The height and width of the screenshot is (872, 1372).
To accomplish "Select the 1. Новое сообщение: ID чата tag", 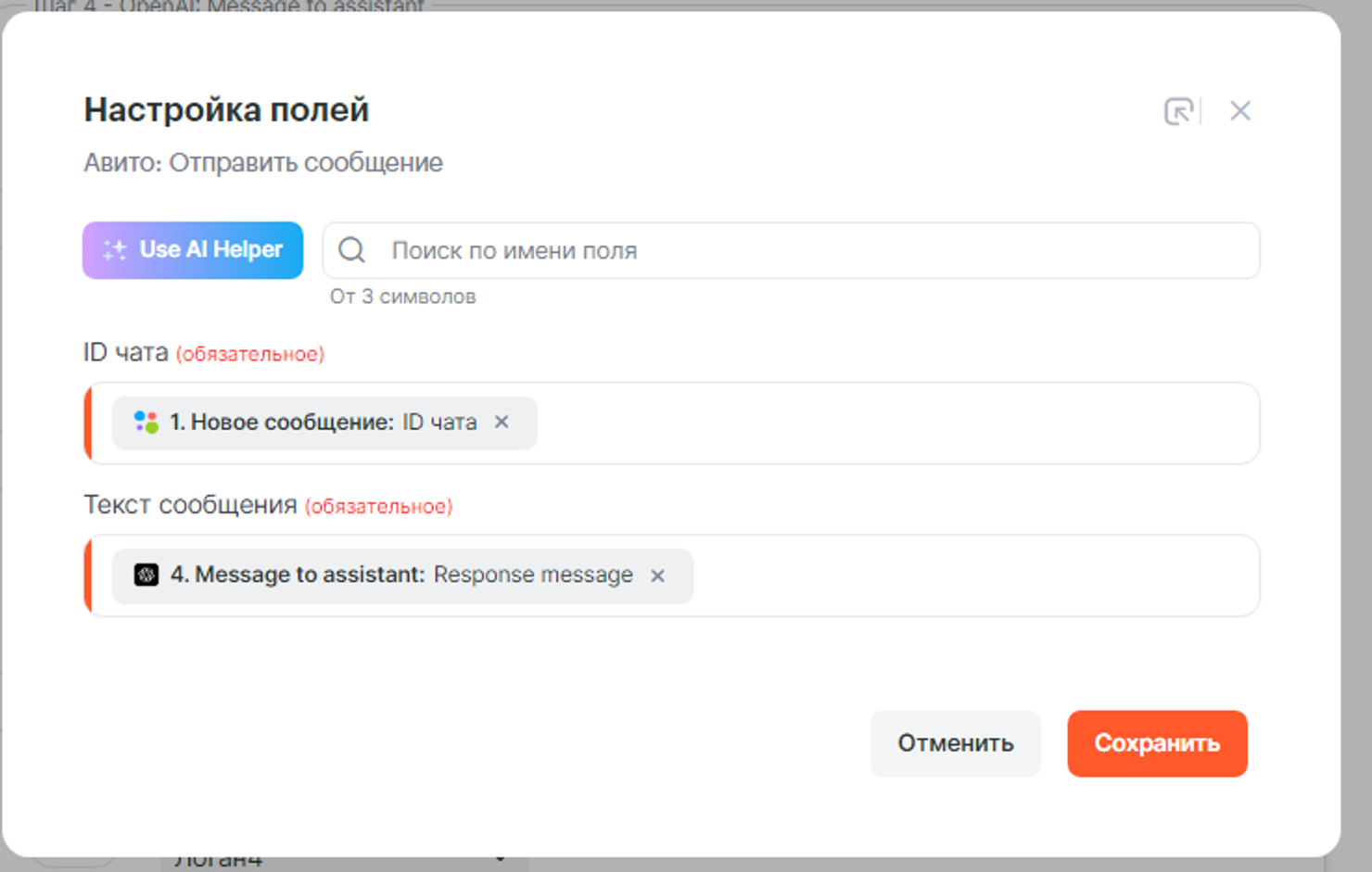I will tap(323, 423).
